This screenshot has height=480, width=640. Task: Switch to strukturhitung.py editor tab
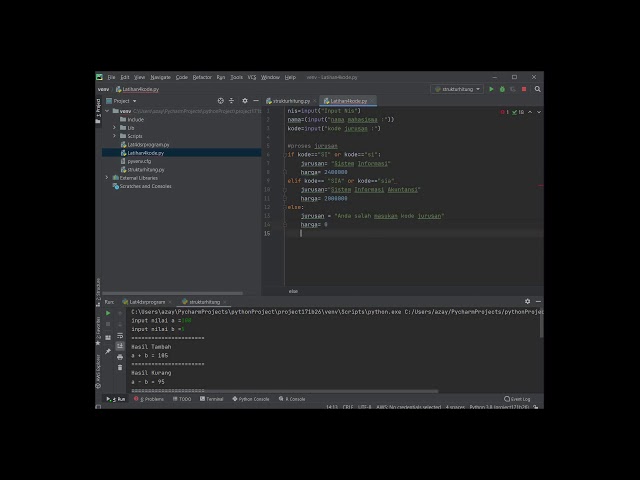pyautogui.click(x=291, y=101)
